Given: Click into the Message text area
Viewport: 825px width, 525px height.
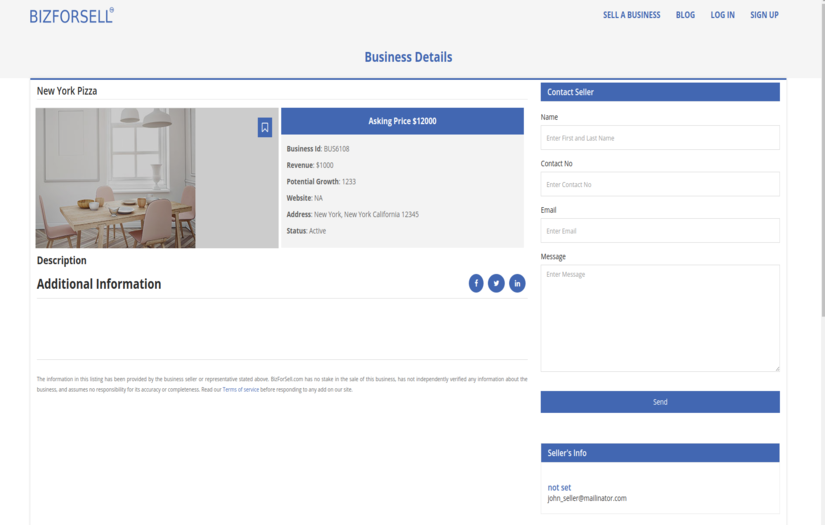Looking at the screenshot, I should pos(660,318).
